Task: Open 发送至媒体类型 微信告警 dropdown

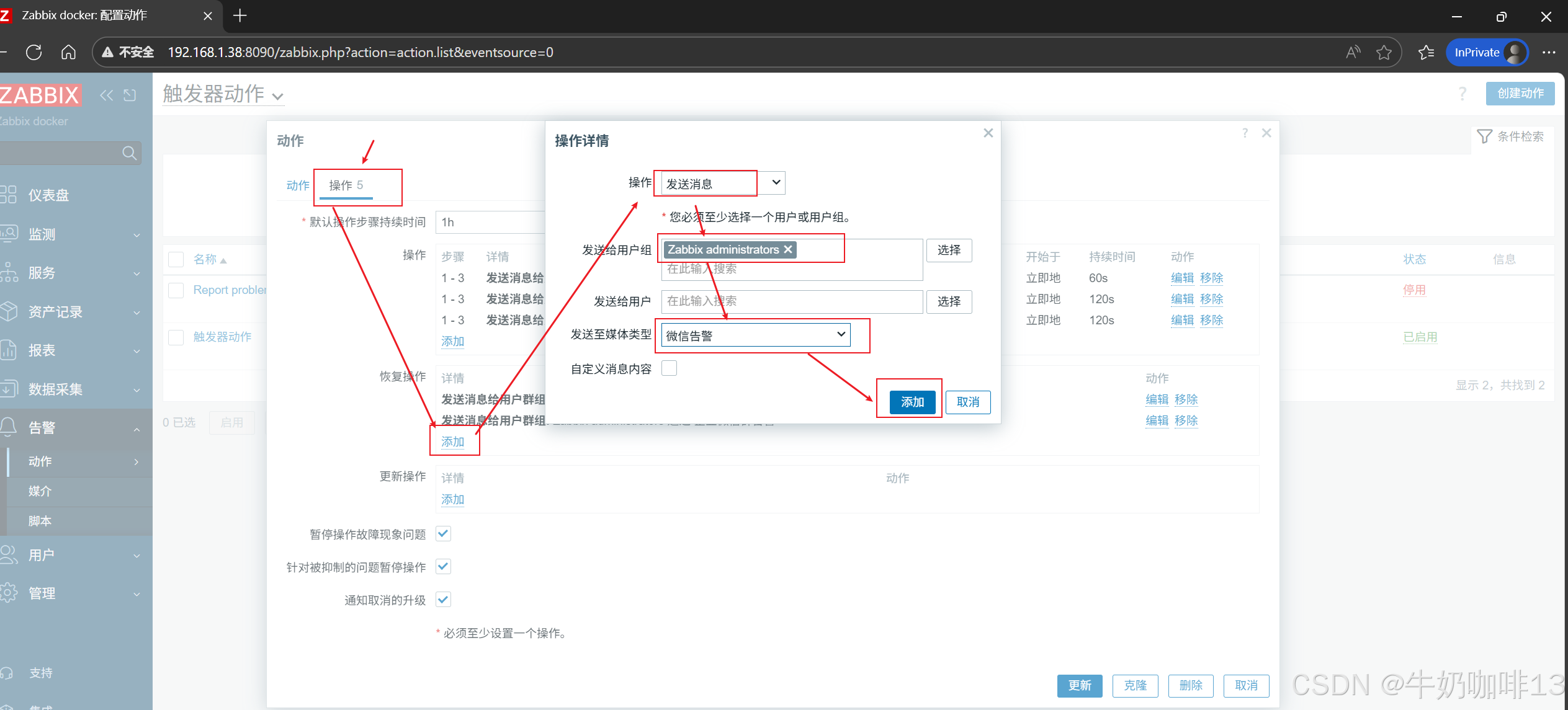Action: [755, 335]
